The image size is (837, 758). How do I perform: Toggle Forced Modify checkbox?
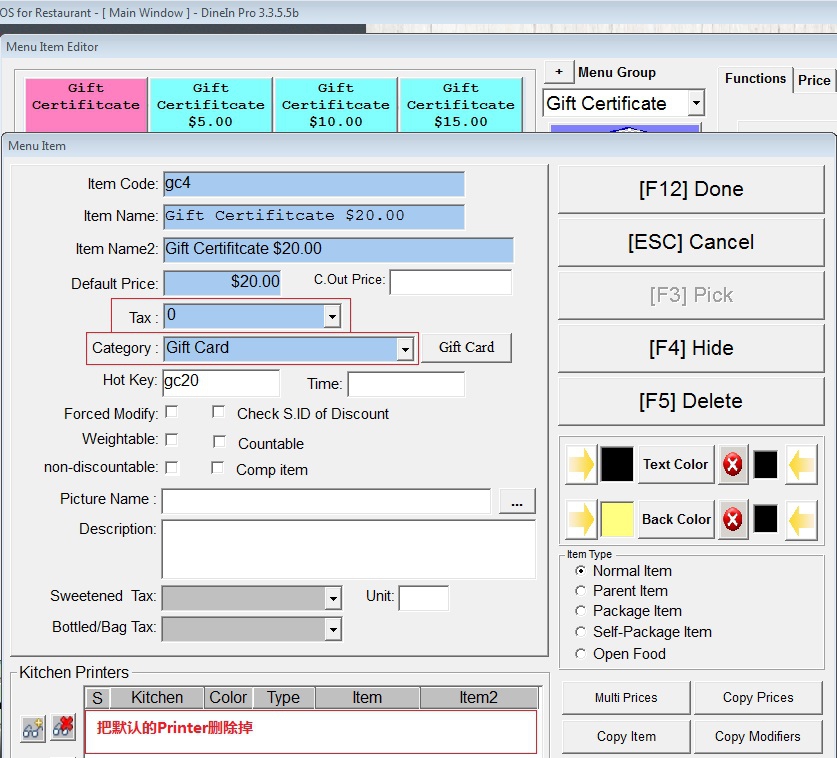pyautogui.click(x=171, y=412)
